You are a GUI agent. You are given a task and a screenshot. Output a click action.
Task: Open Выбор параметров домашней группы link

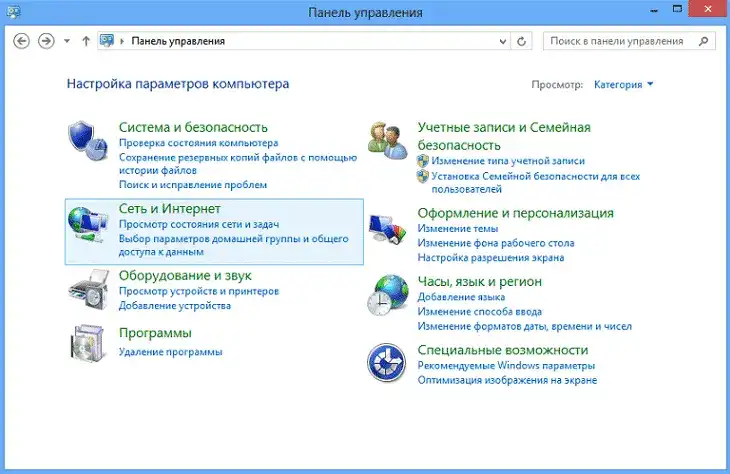[x=233, y=245]
